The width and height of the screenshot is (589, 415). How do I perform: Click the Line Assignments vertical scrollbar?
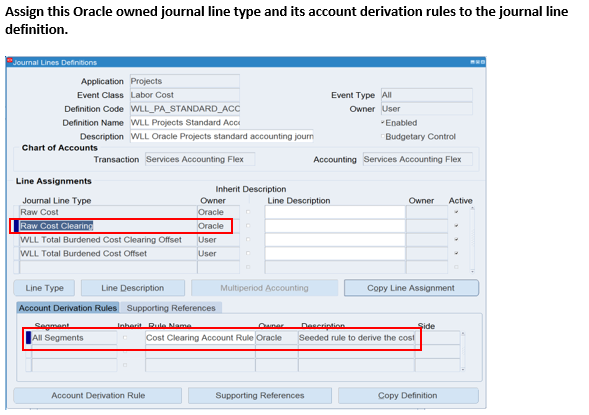coord(472,239)
